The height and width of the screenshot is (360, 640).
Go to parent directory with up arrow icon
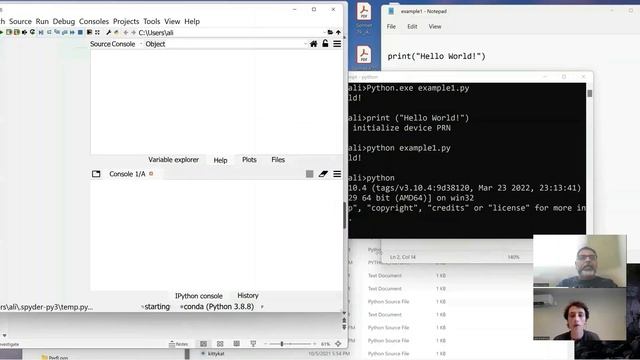tap(338, 32)
